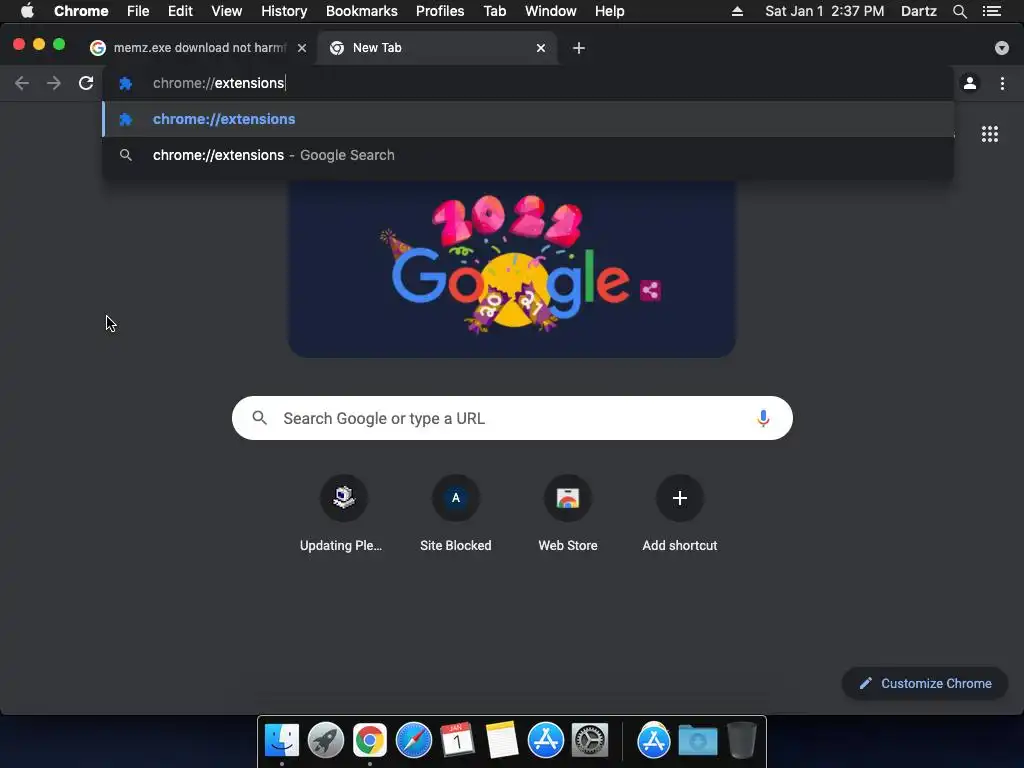Select the New Tab tab

tap(437, 48)
